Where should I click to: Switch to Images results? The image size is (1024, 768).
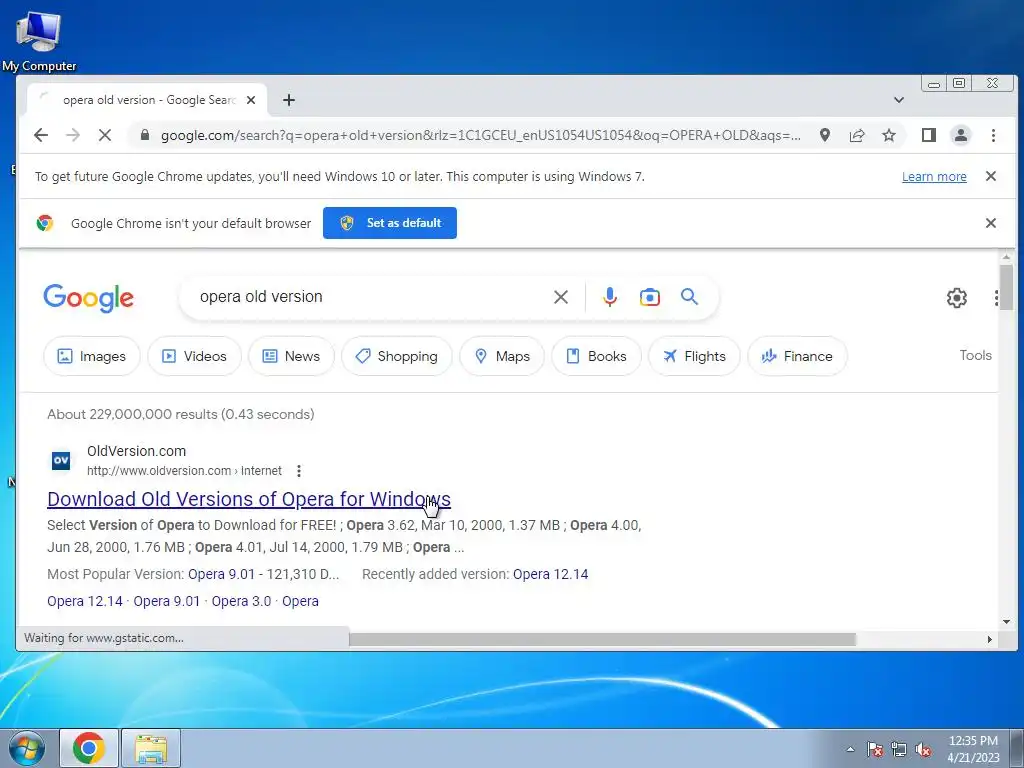[x=91, y=356]
